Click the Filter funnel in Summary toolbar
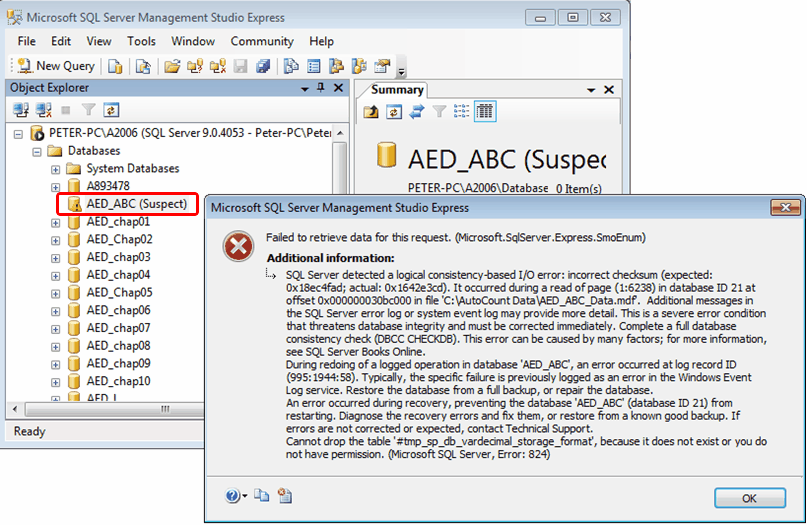 (439, 111)
